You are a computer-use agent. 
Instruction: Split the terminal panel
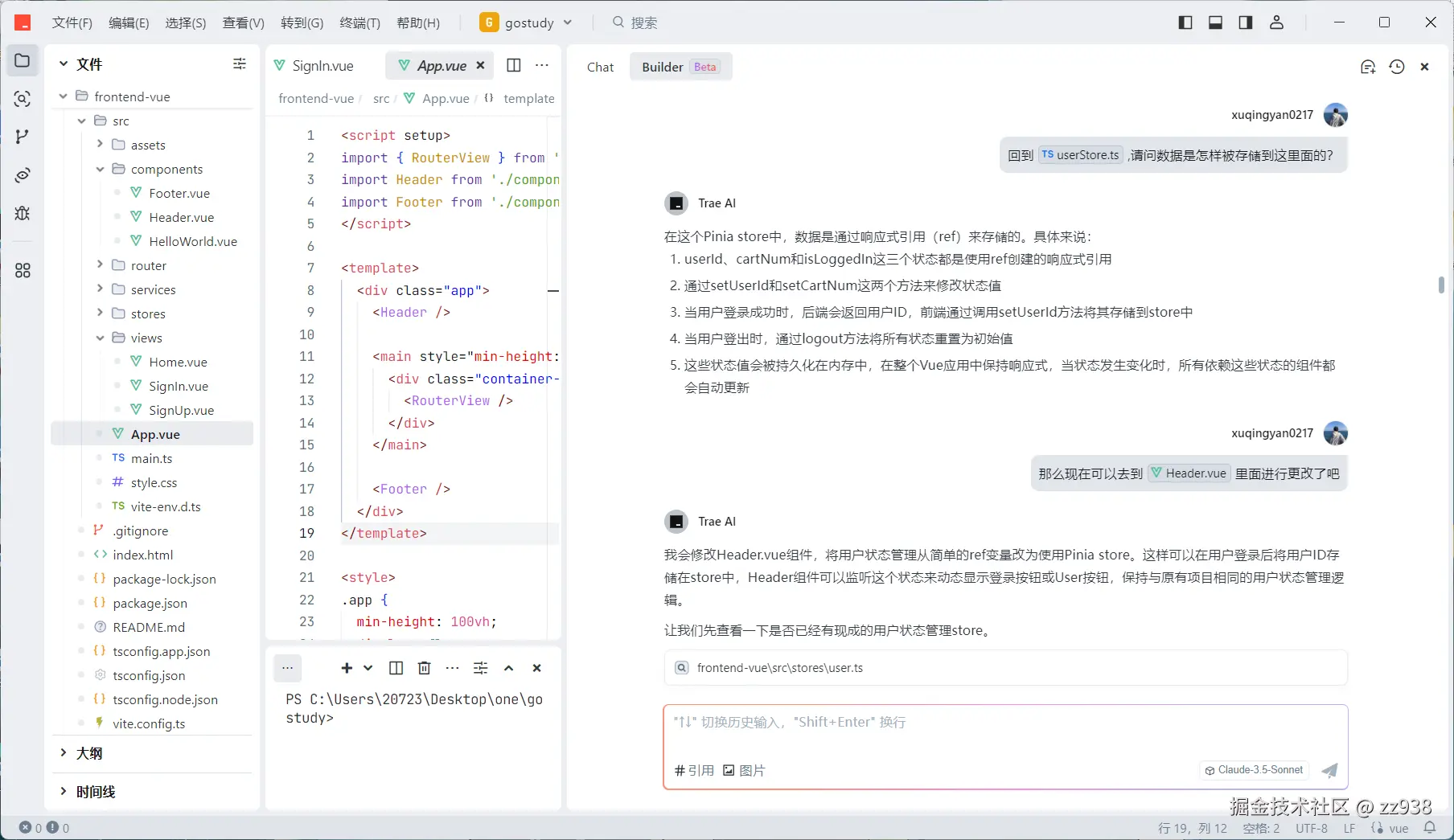point(396,668)
